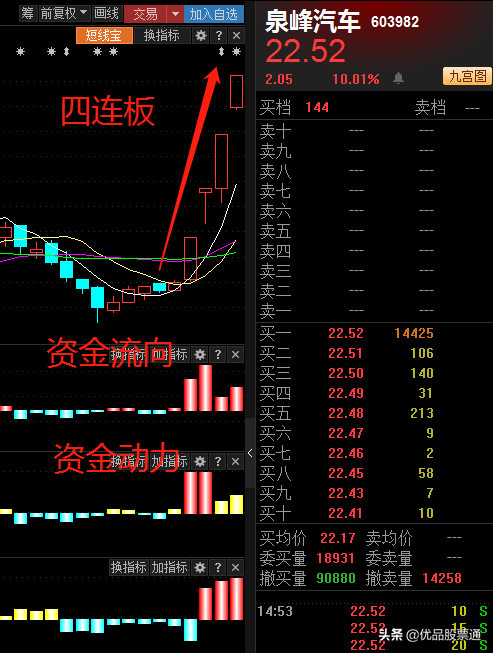This screenshot has width=493, height=653.
Task: Click 买一 volume 14425
Action: point(414,333)
